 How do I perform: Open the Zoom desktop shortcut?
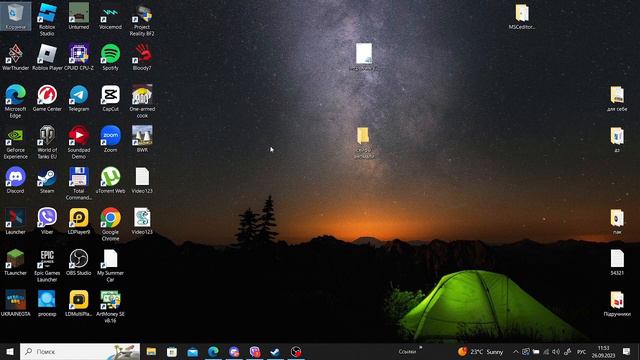(x=110, y=139)
